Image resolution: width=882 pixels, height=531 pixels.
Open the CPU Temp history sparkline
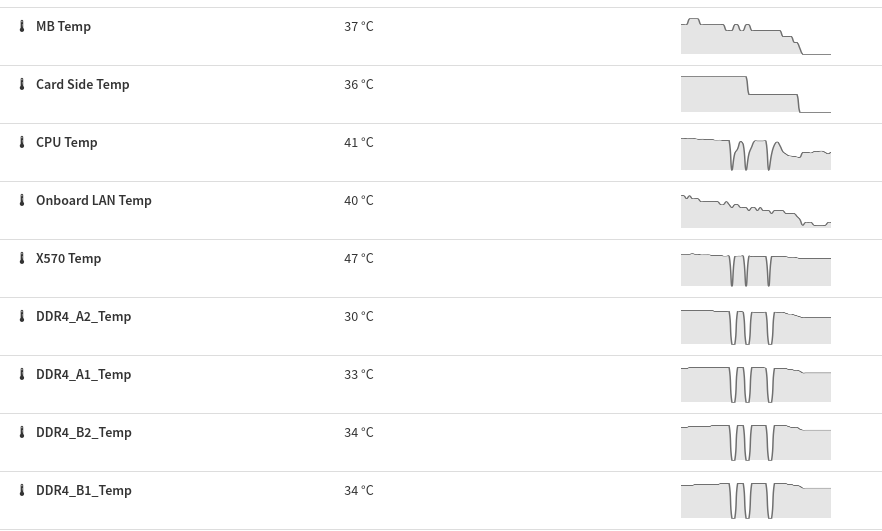(x=755, y=152)
